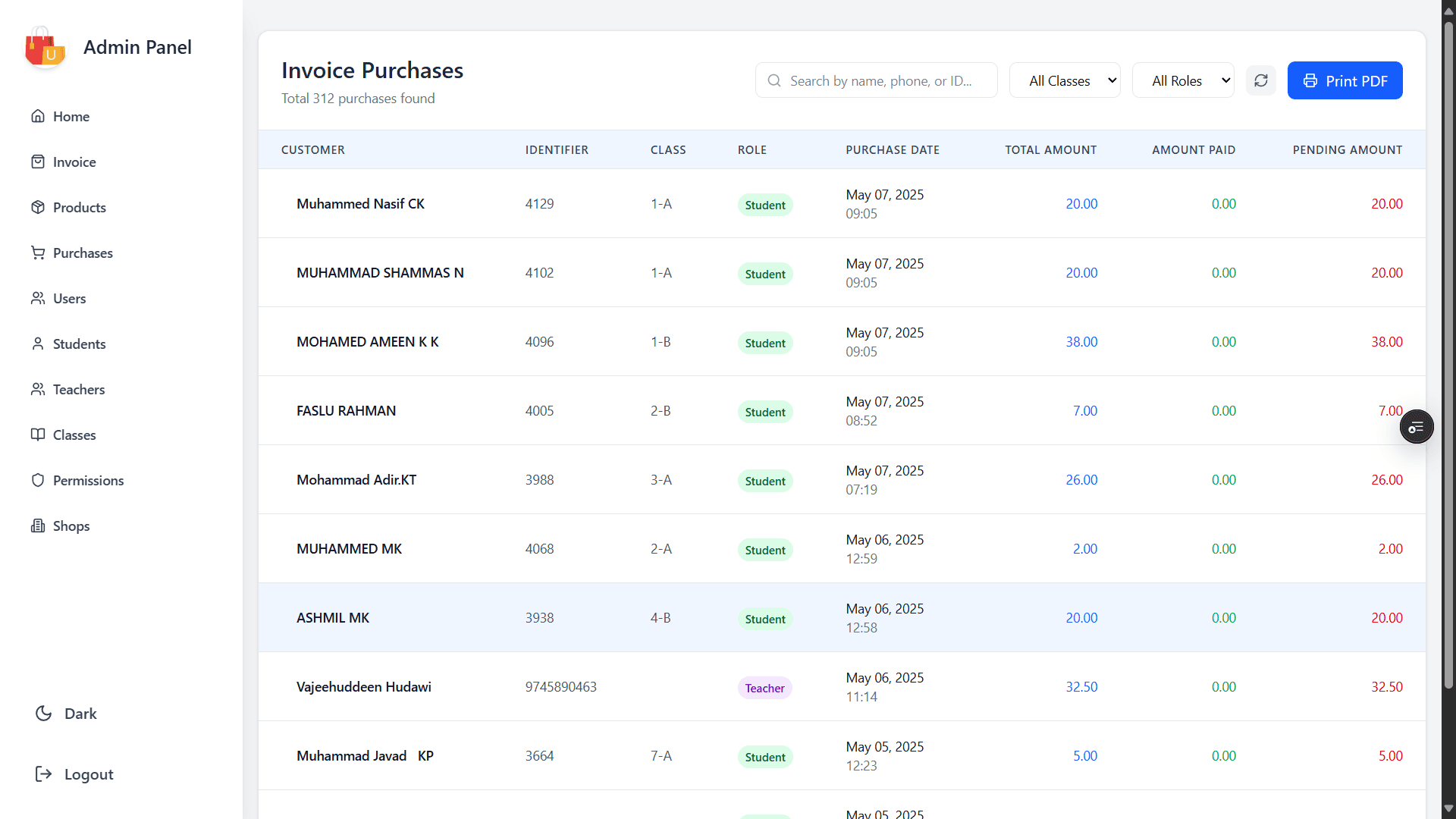Viewport: 1456px width, 819px height.
Task: Click the Teachers group icon in sidebar
Action: (38, 389)
